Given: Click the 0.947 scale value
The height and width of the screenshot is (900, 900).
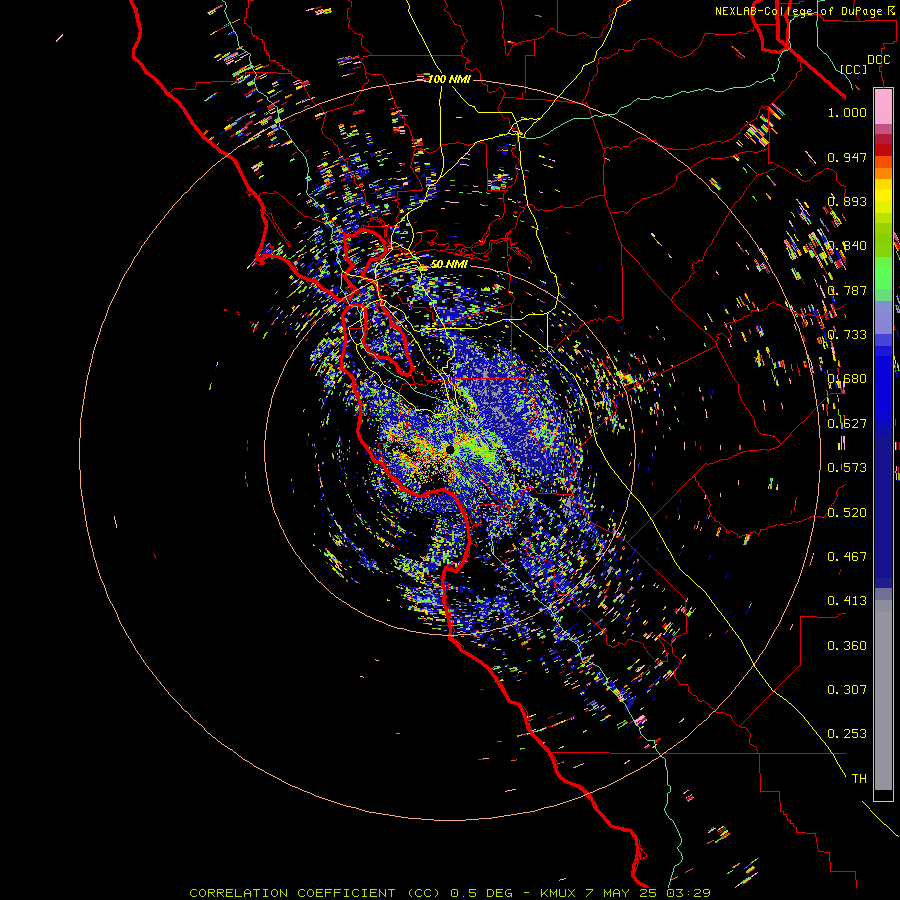Looking at the screenshot, I should [x=847, y=157].
